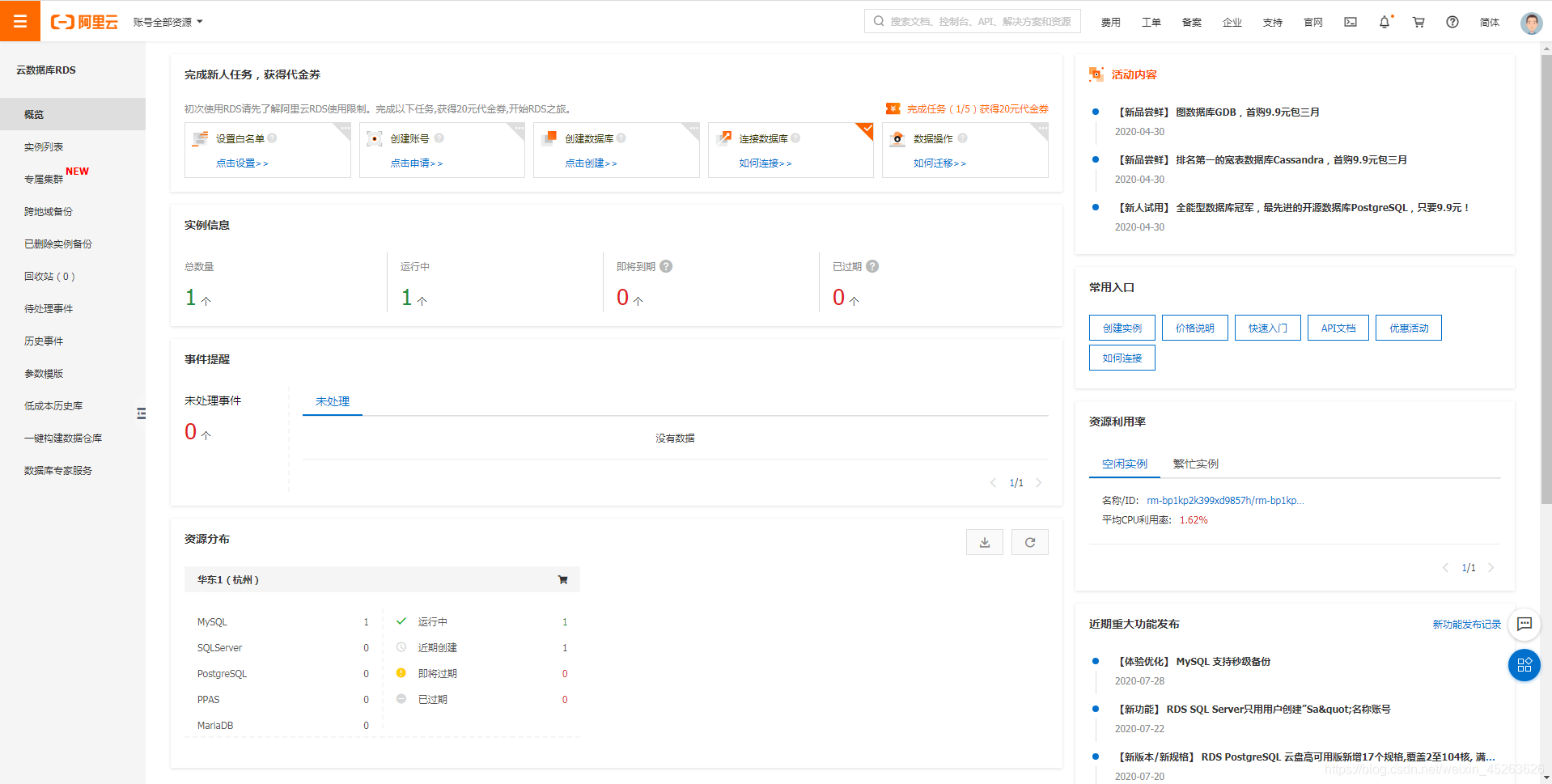
Task: Go to previous page in resource utilization
Action: click(x=1446, y=568)
